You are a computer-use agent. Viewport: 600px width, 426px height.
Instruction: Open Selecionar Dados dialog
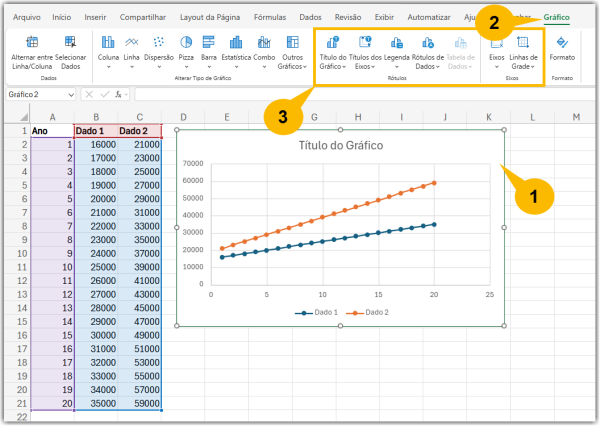coord(70,43)
